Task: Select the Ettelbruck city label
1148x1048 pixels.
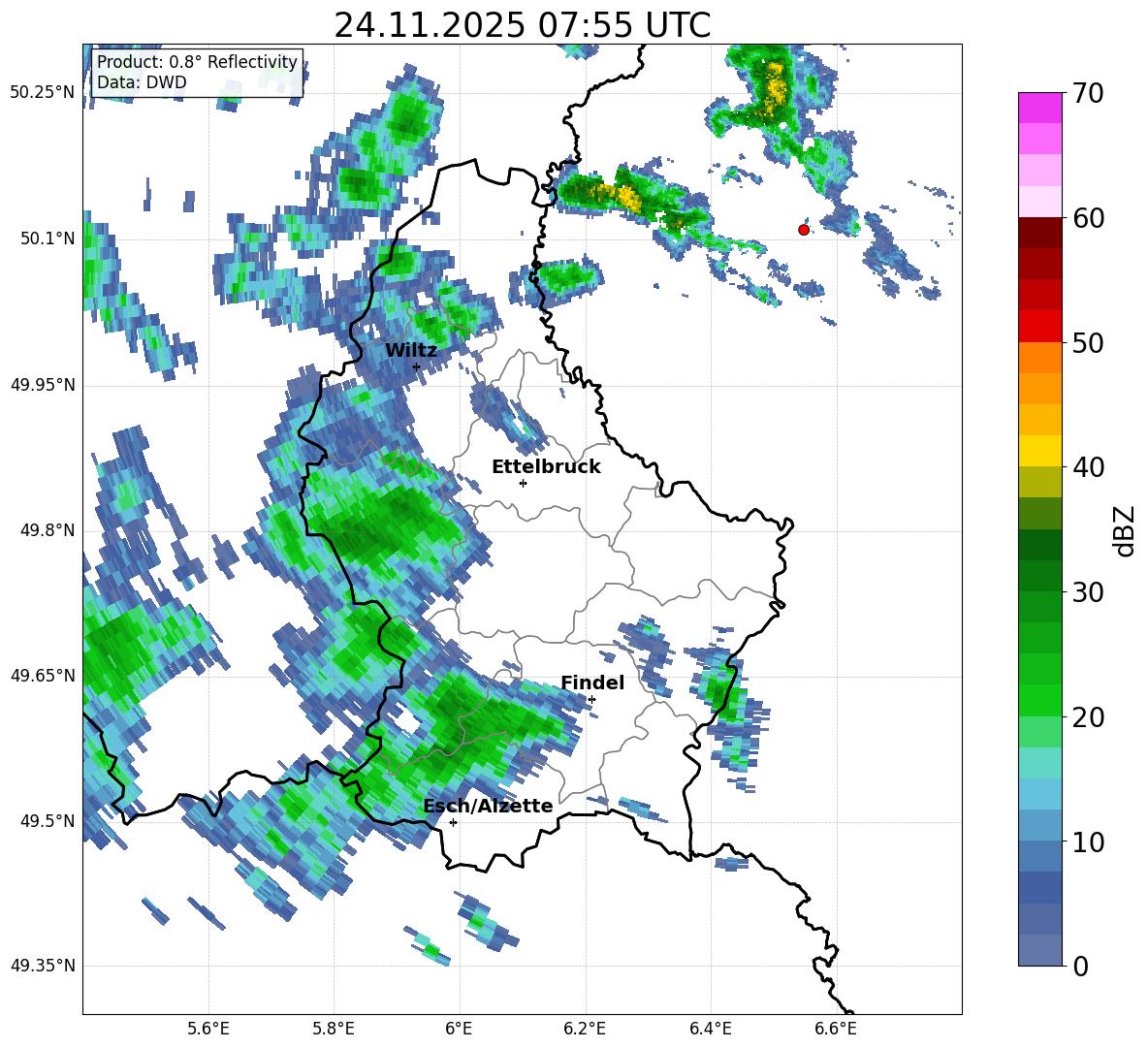Action: click(546, 467)
